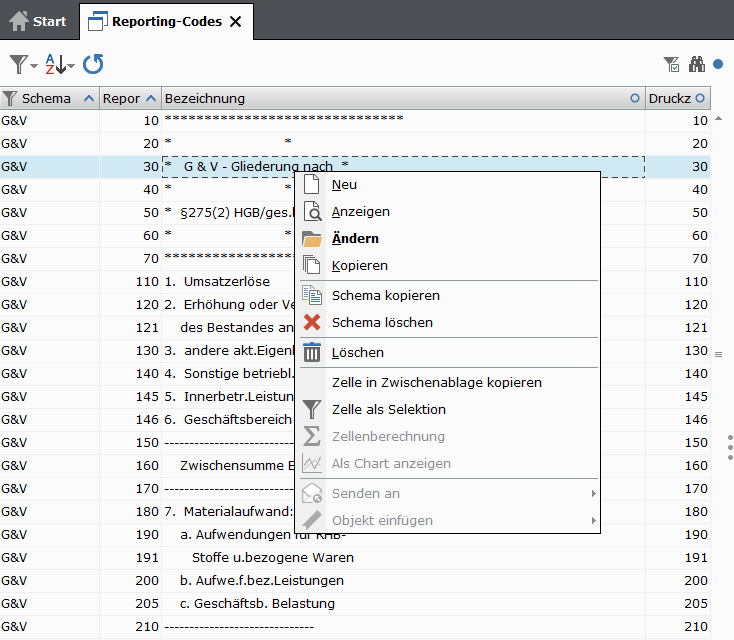Click the funnel icon in Schema column header
Image resolution: width=734 pixels, height=640 pixels.
9,99
